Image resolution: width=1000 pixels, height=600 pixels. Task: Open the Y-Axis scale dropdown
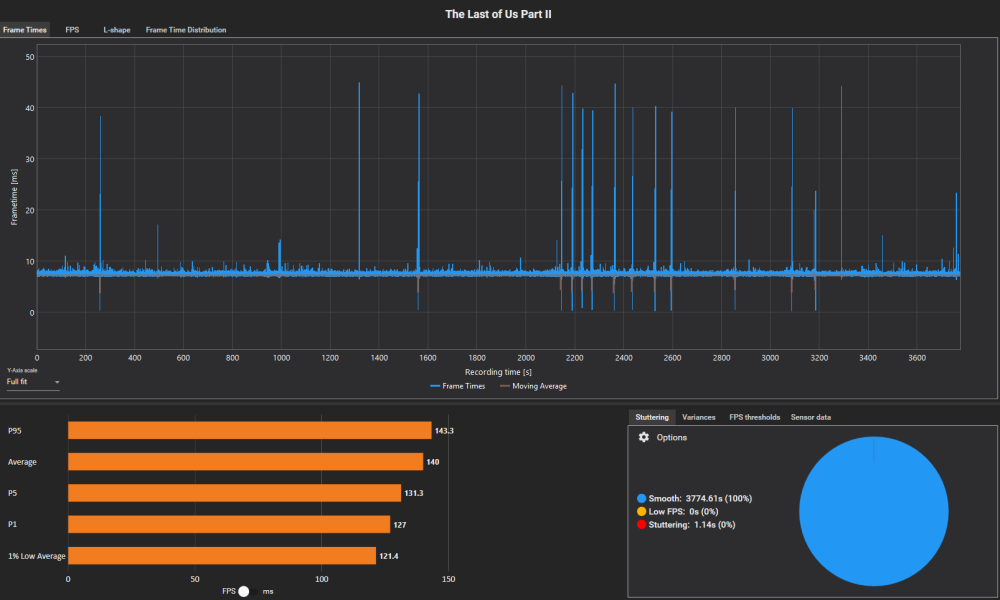point(33,382)
